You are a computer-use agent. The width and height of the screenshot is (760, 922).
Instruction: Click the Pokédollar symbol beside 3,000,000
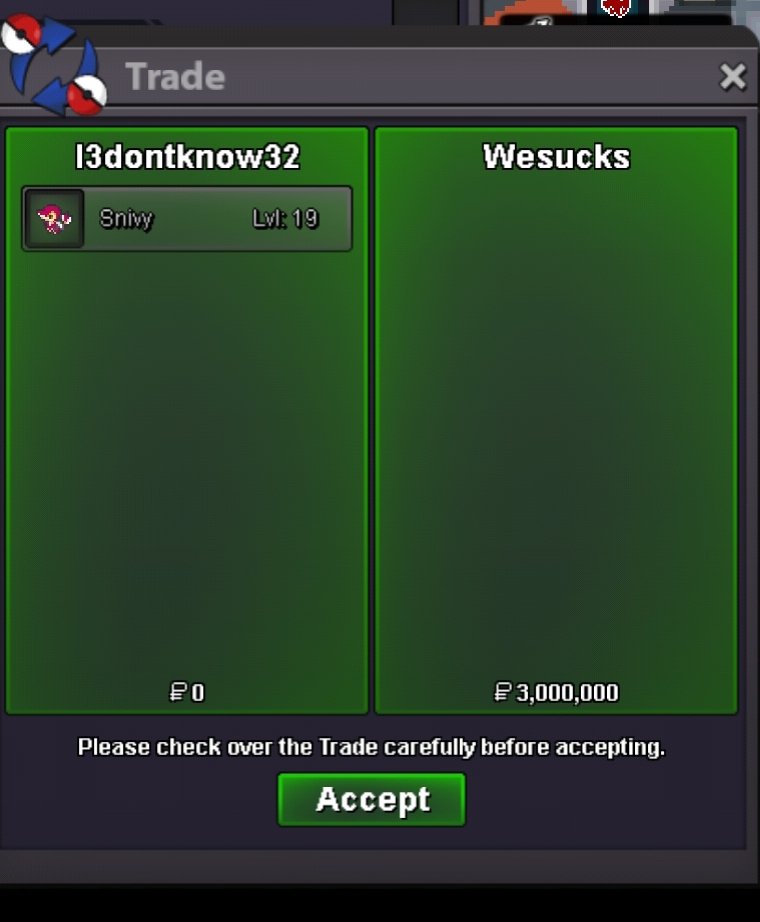[502, 692]
